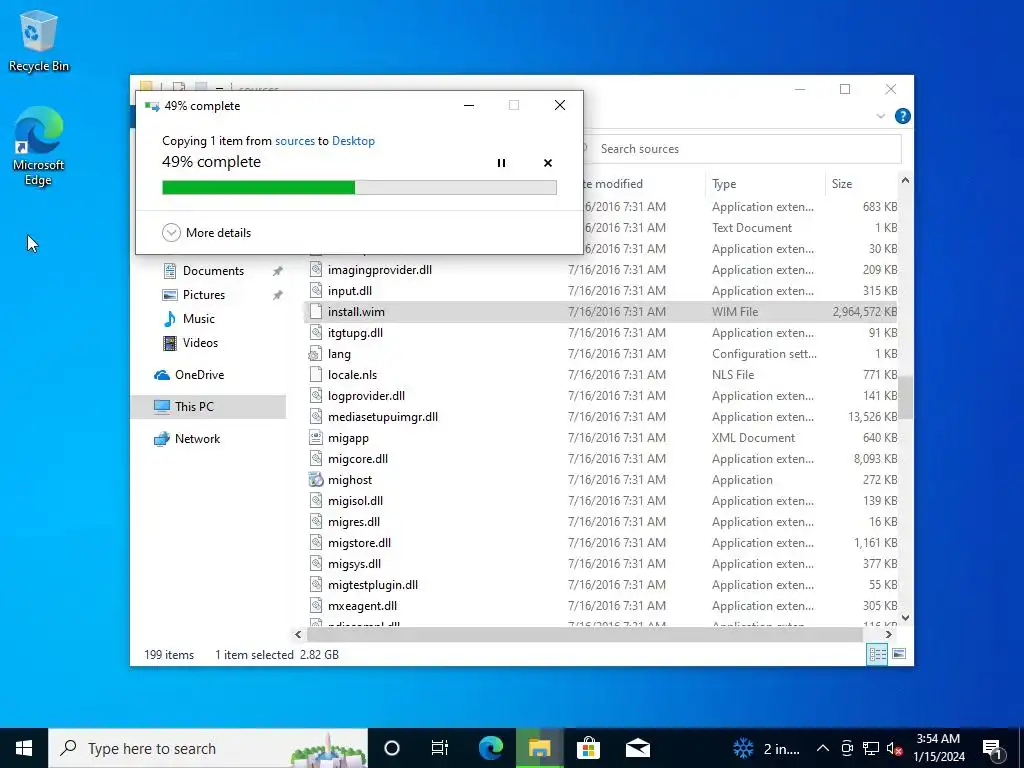This screenshot has width=1024, height=768.
Task: Select size 2,964,572 KB cell
Action: tap(864, 312)
